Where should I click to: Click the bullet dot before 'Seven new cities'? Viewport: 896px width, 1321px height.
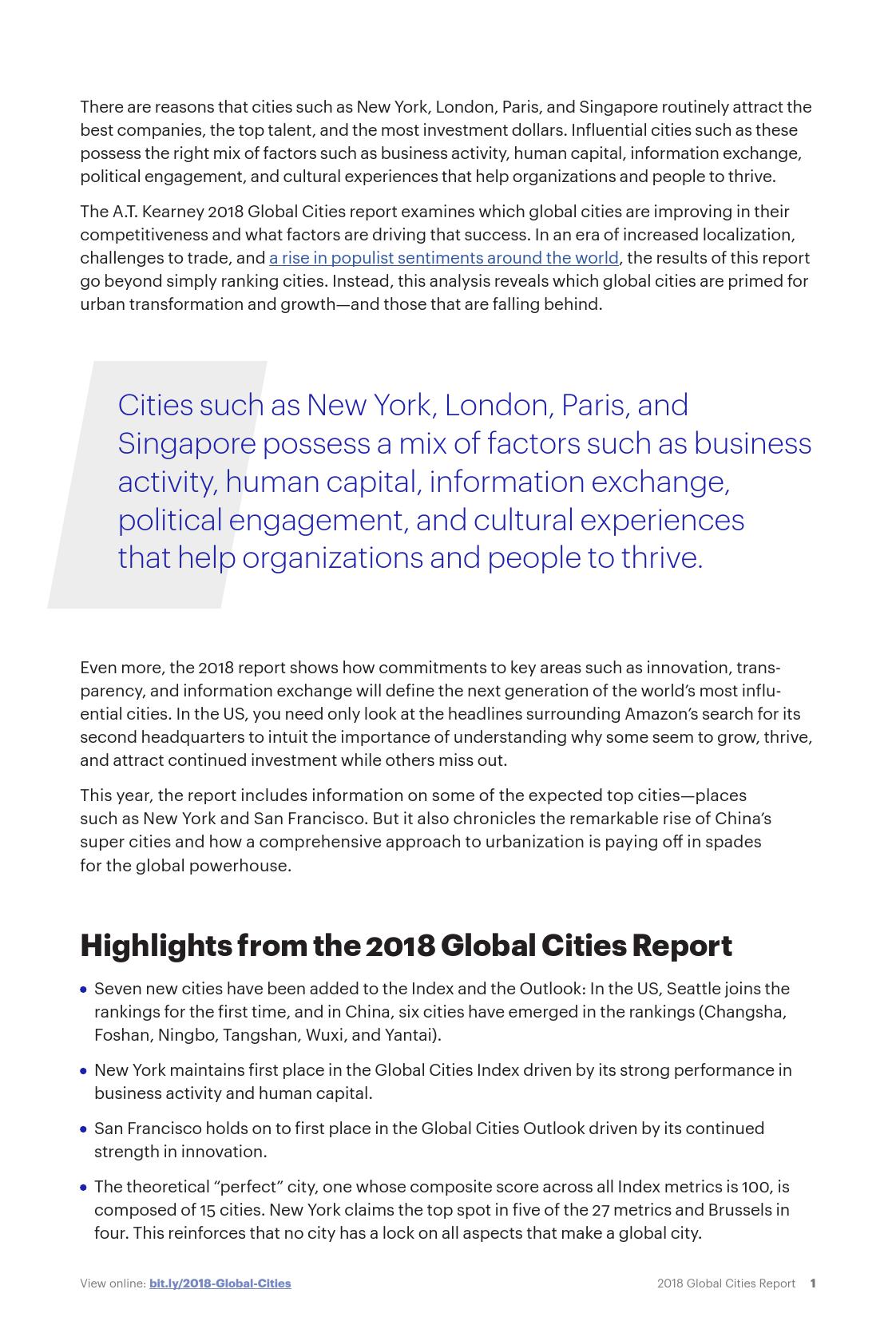point(84,990)
